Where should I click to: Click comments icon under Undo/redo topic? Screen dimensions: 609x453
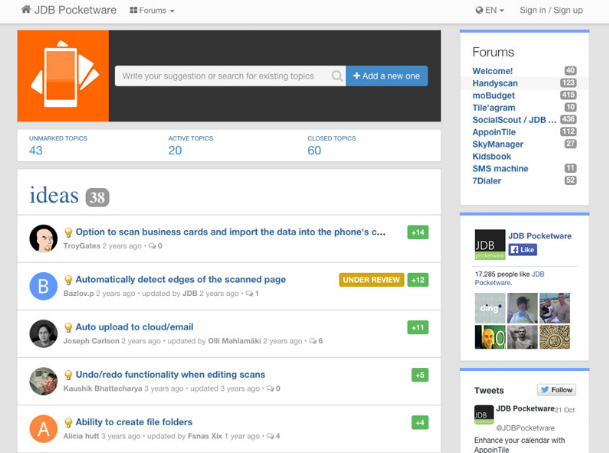pos(270,389)
